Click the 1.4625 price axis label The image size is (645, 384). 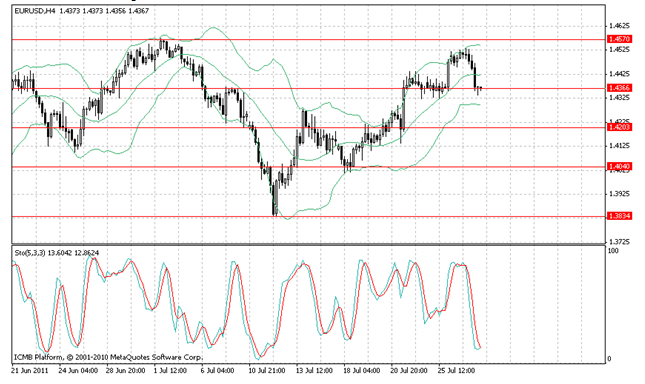(x=619, y=26)
